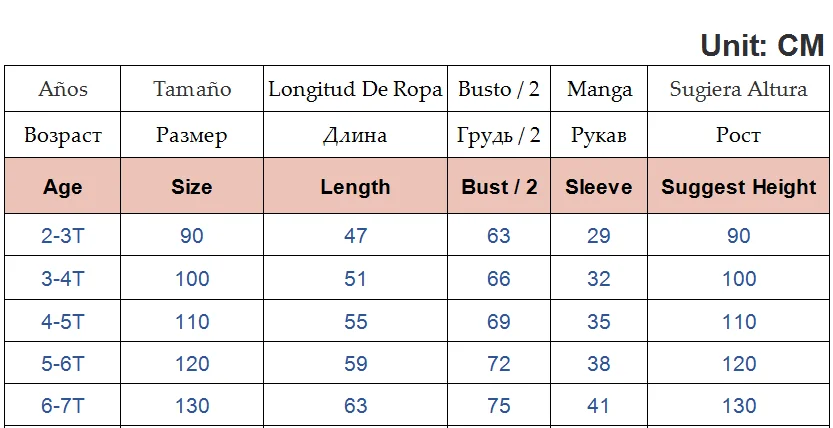Image resolution: width=833 pixels, height=428 pixels.
Task: Click the "Sugiera Altura" header cell
Action: point(739,89)
